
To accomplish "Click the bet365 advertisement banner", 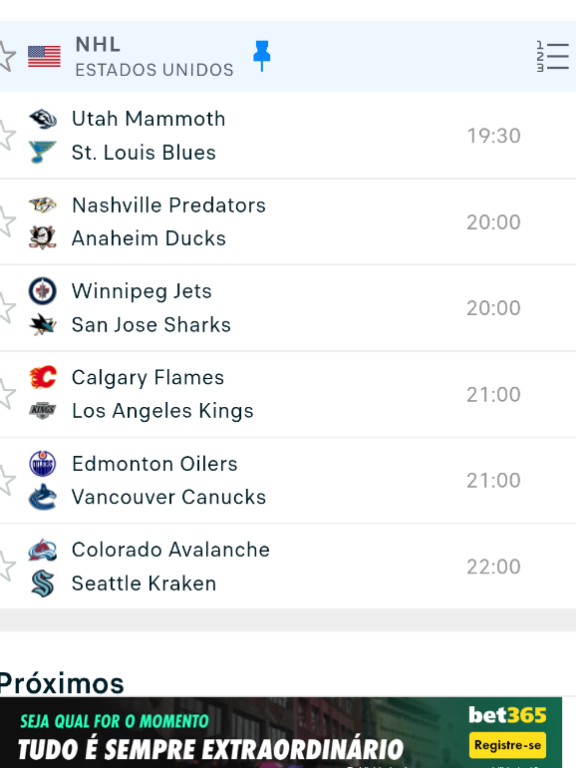I will [x=281, y=733].
